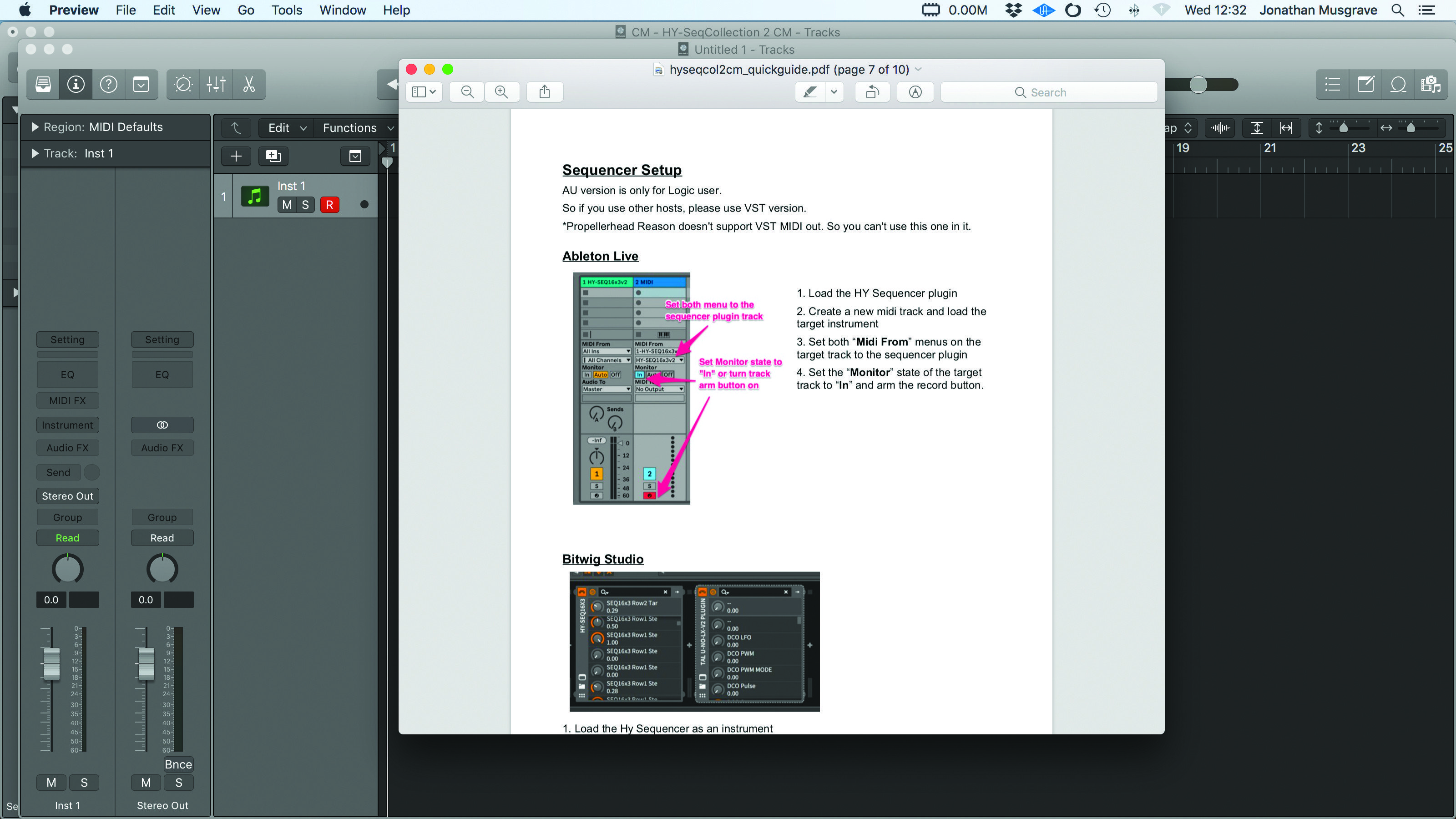Open the List Editors button in Logic
The height and width of the screenshot is (819, 1456).
(1332, 85)
